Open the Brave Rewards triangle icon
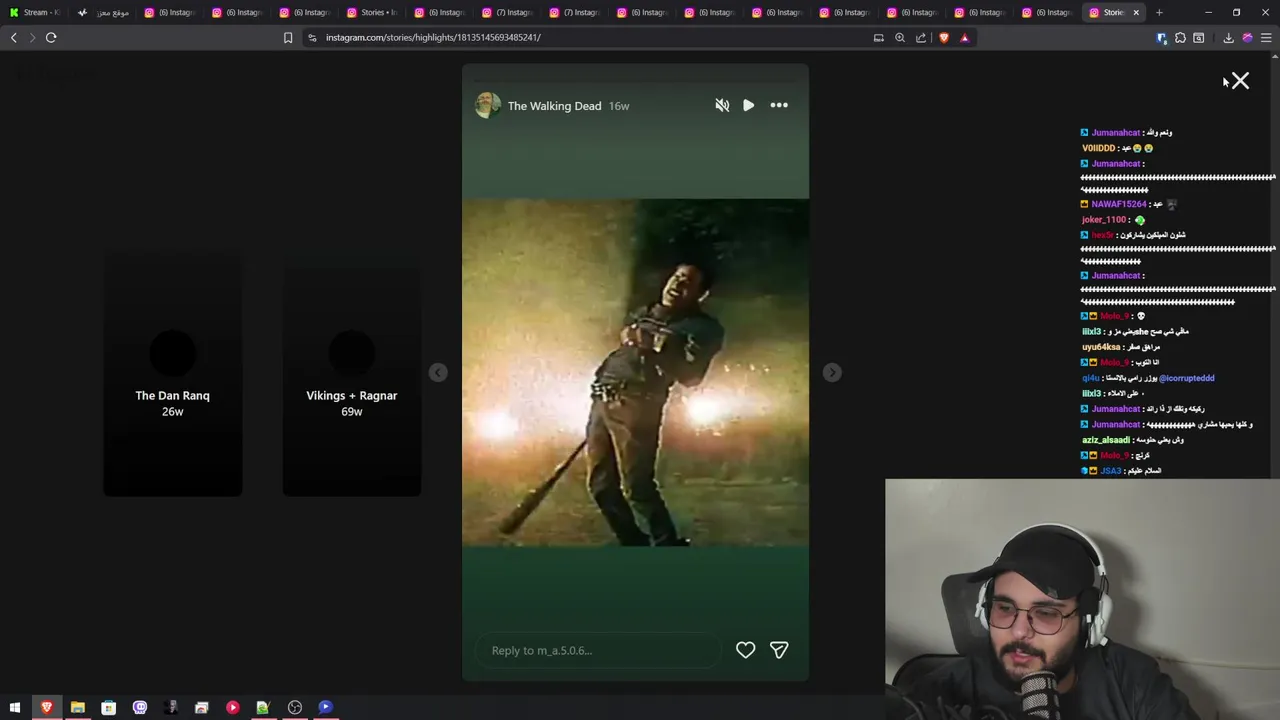 pos(964,38)
